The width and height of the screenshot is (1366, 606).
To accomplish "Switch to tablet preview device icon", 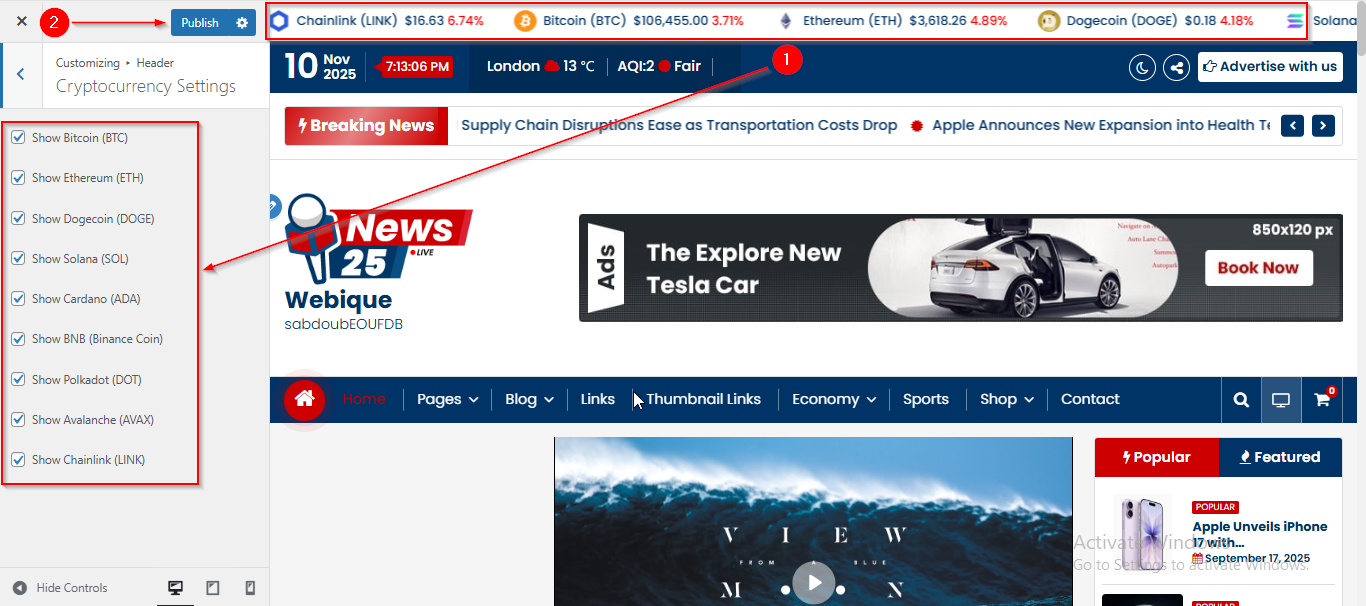I will tap(213, 588).
